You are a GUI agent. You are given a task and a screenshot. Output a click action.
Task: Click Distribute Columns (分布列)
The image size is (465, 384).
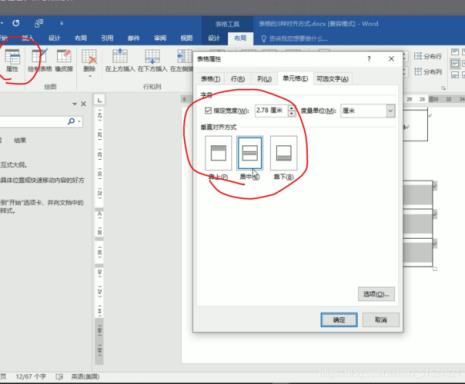pos(428,72)
